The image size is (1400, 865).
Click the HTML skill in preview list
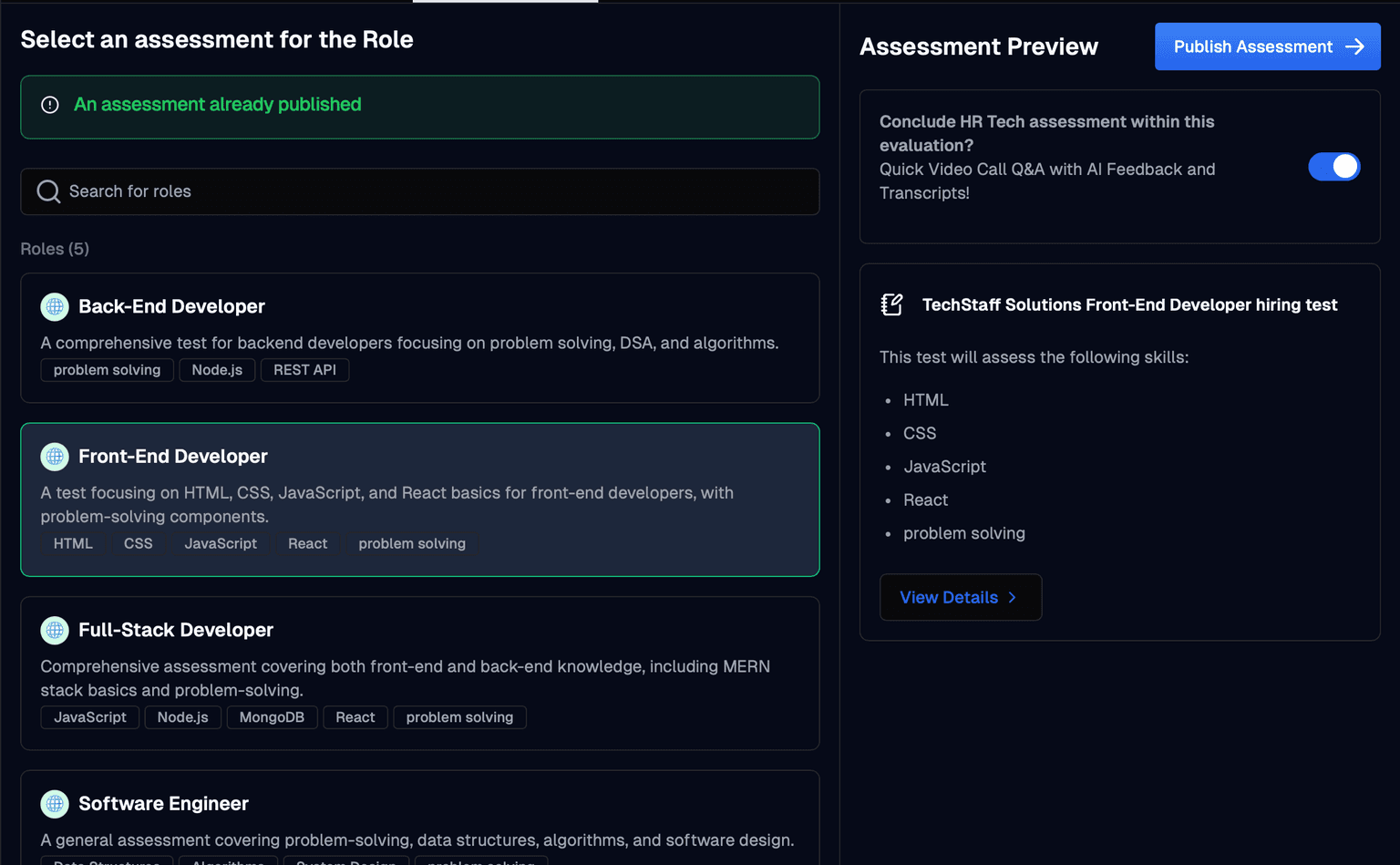click(926, 400)
